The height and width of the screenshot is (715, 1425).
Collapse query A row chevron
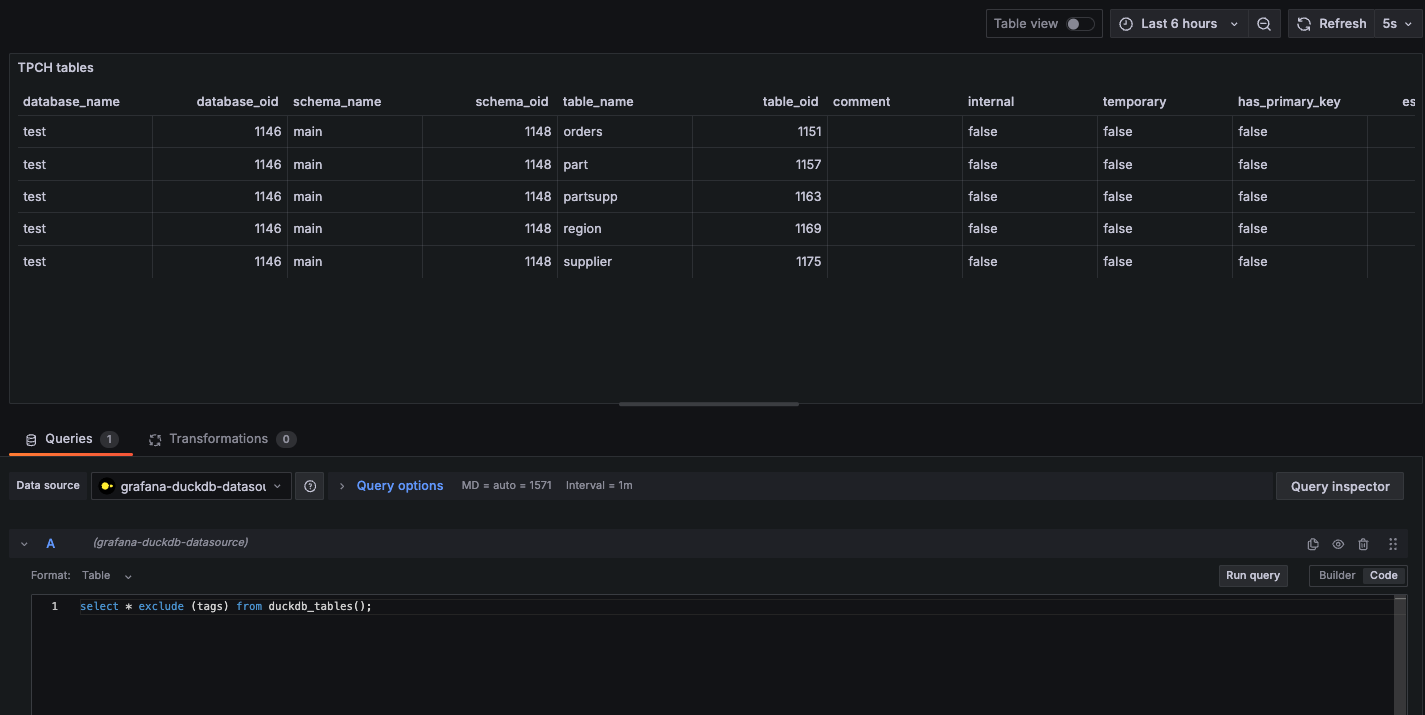pyautogui.click(x=24, y=544)
